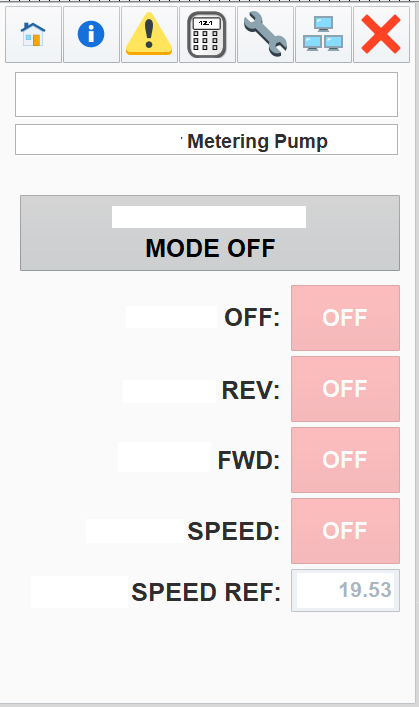Toggle the REV command to on
The width and height of the screenshot is (419, 707).
pos(345,389)
